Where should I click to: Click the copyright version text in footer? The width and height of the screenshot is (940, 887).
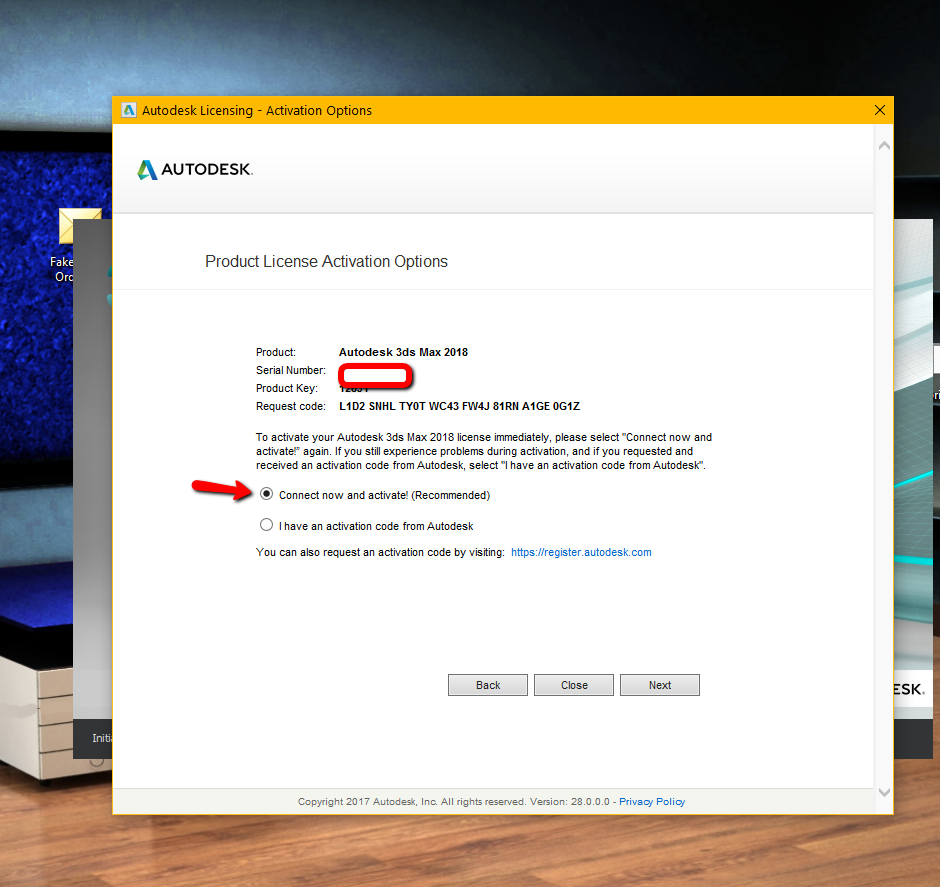click(x=454, y=802)
